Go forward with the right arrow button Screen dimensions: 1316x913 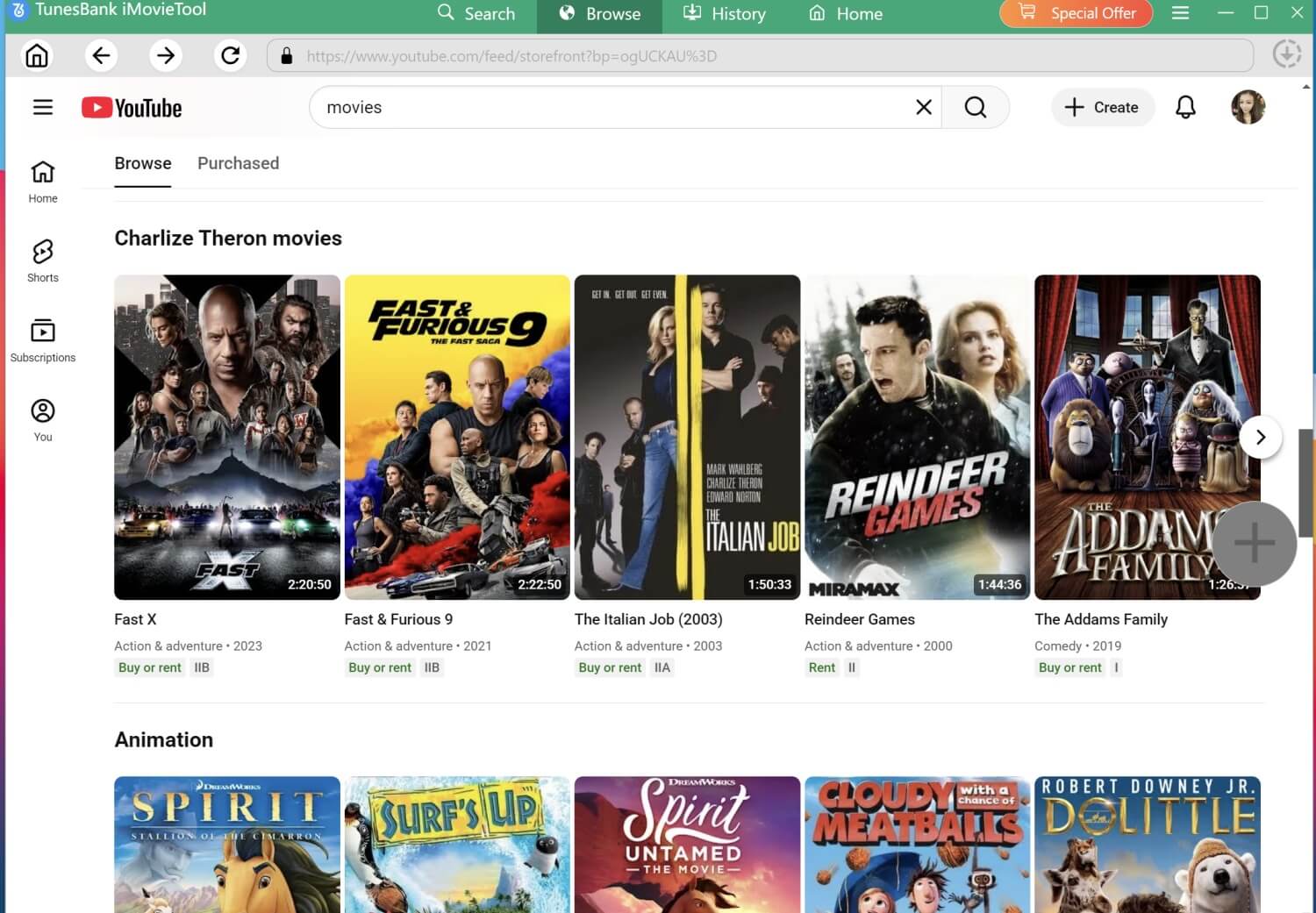165,56
